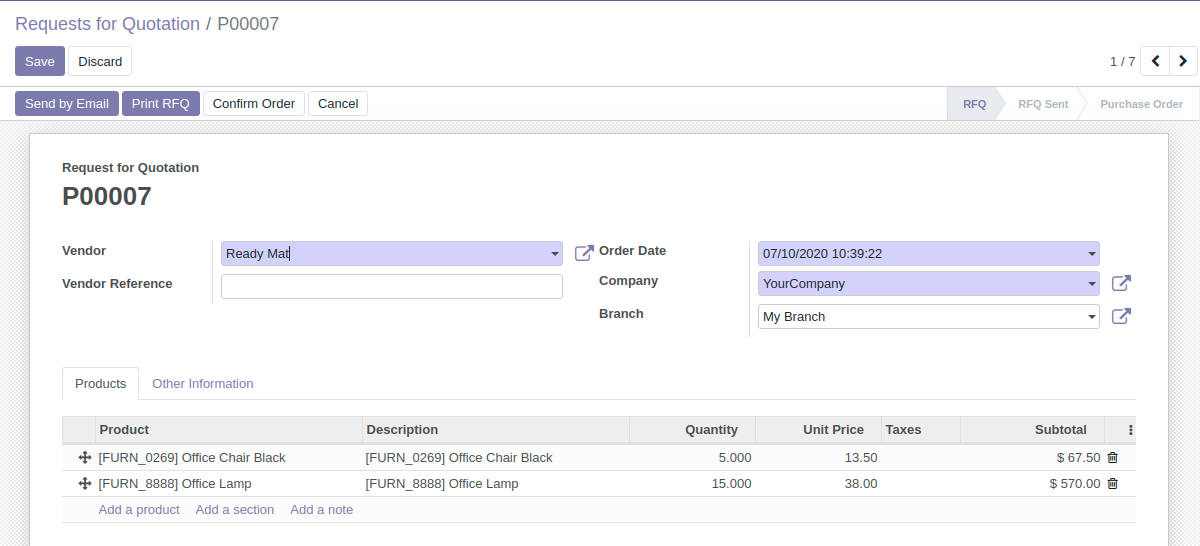Click drag handle for Office Lamp row
Screen dimensions: 1200x546
pos(84,484)
